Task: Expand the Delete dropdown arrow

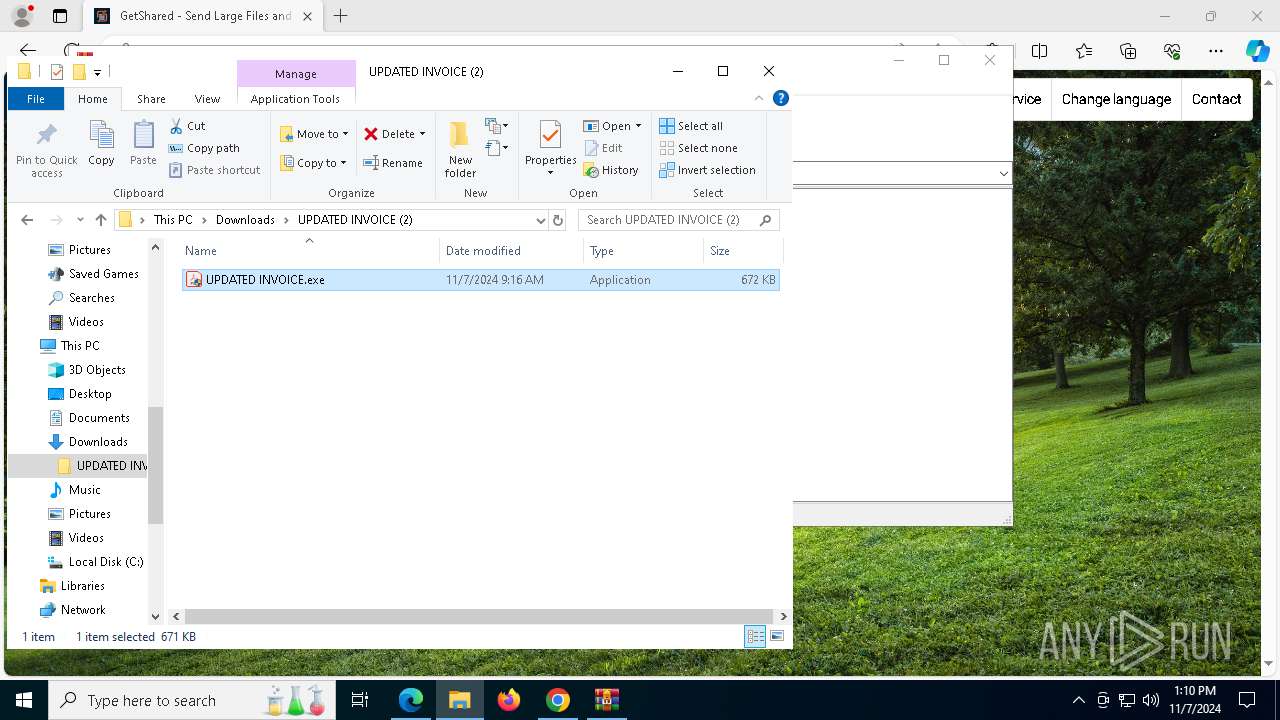Action: pos(422,134)
